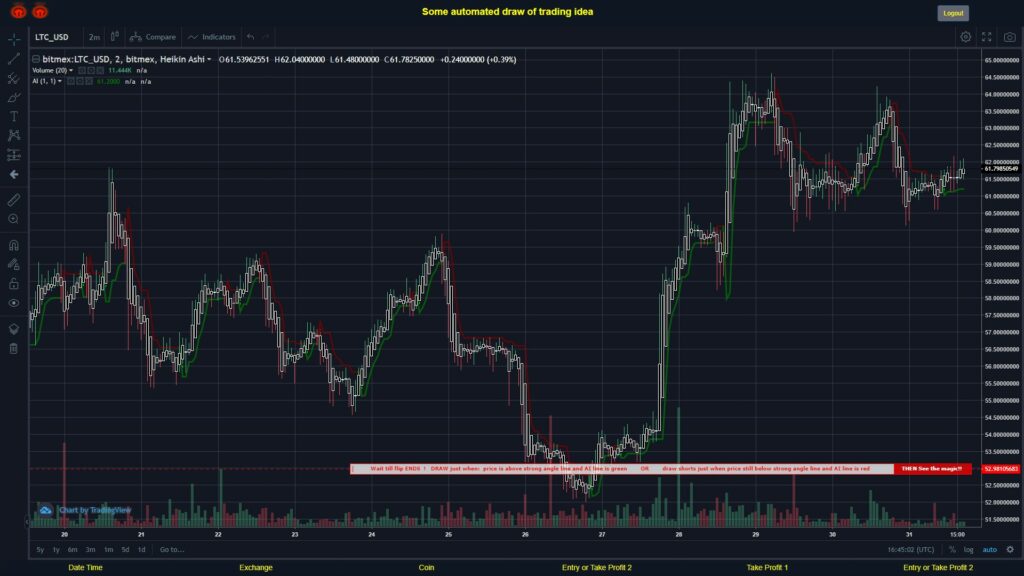Select the trend line drawing tool
This screenshot has height=576, width=1024.
(x=14, y=59)
